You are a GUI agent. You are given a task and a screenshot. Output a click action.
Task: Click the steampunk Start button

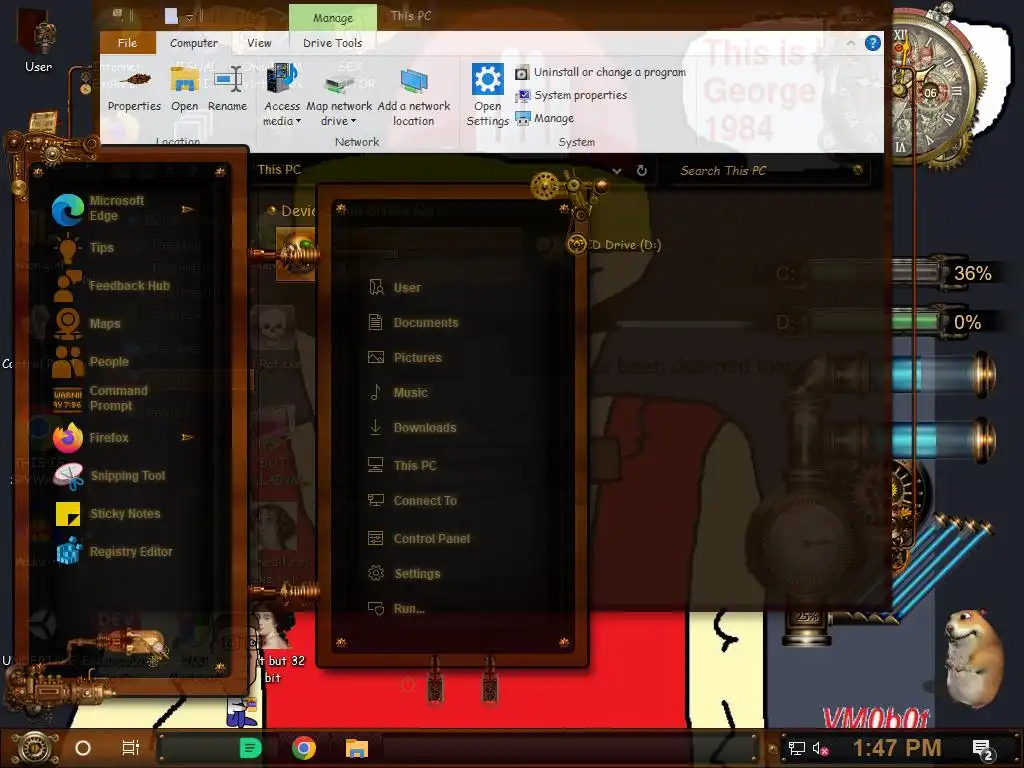[34, 748]
